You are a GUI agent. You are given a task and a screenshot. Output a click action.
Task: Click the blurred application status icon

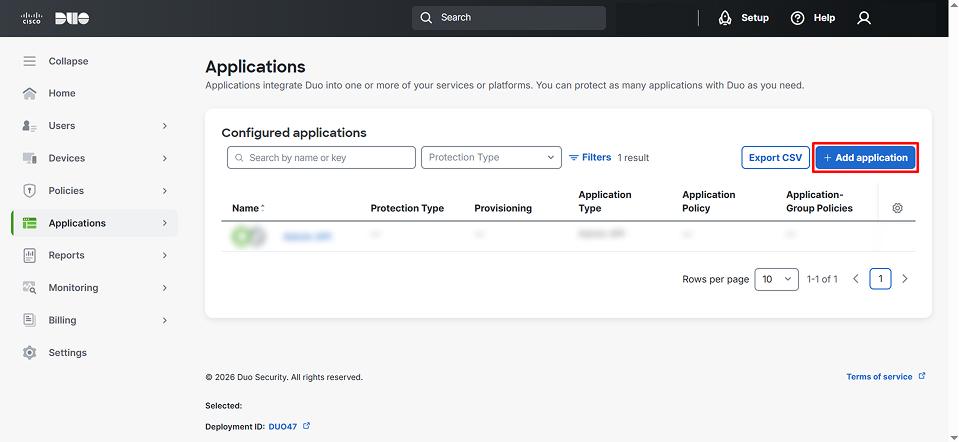(248, 237)
